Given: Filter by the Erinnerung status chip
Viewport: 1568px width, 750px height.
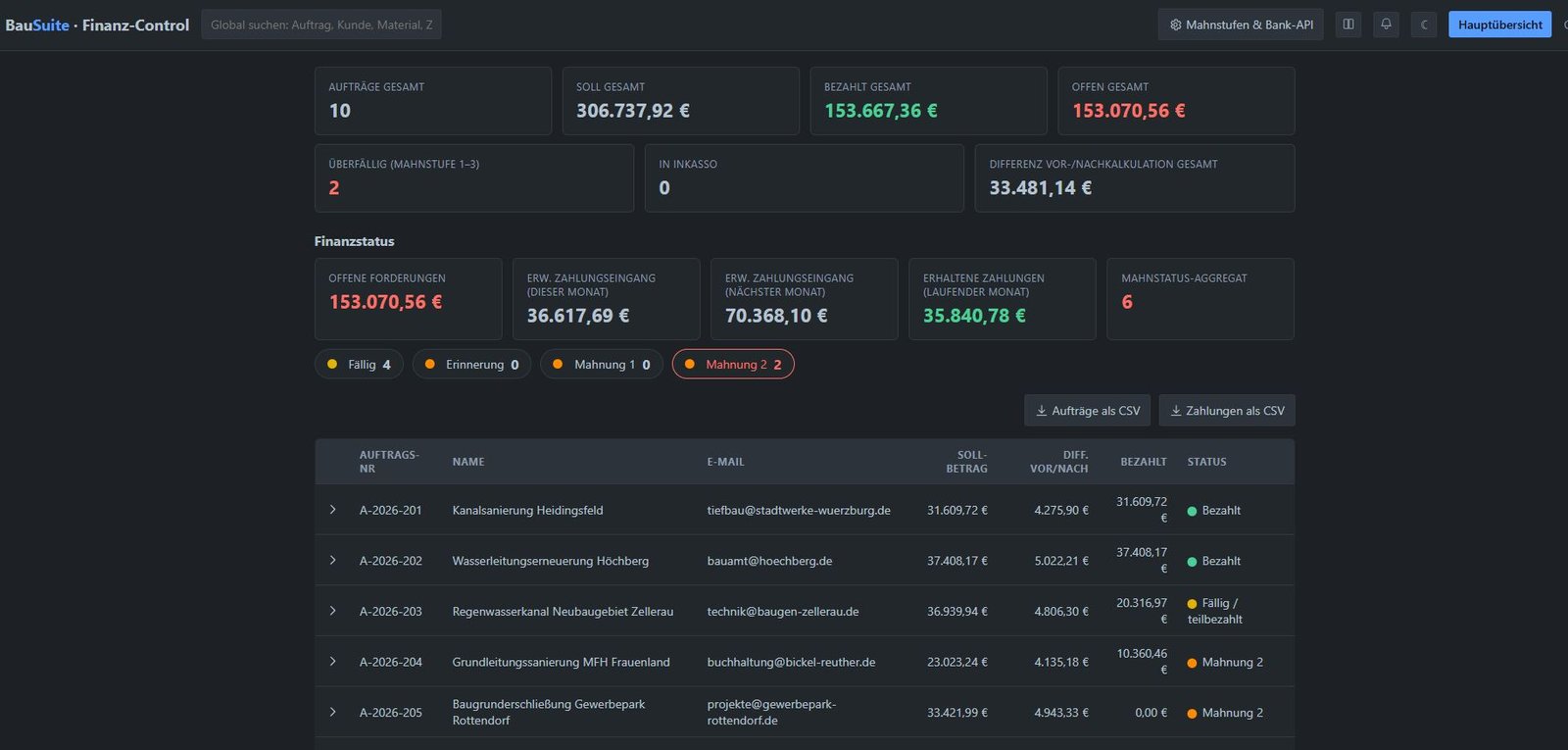Looking at the screenshot, I should click(x=471, y=365).
